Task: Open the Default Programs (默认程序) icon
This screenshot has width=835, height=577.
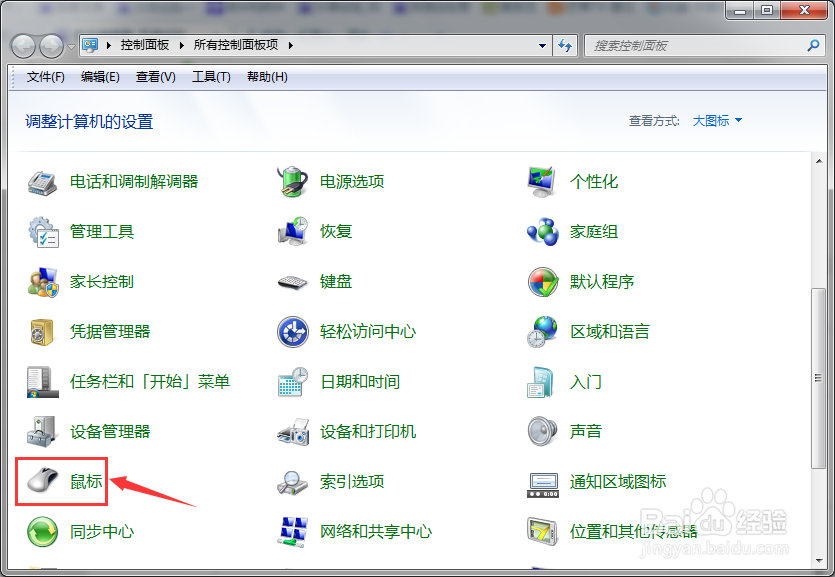Action: point(543,282)
